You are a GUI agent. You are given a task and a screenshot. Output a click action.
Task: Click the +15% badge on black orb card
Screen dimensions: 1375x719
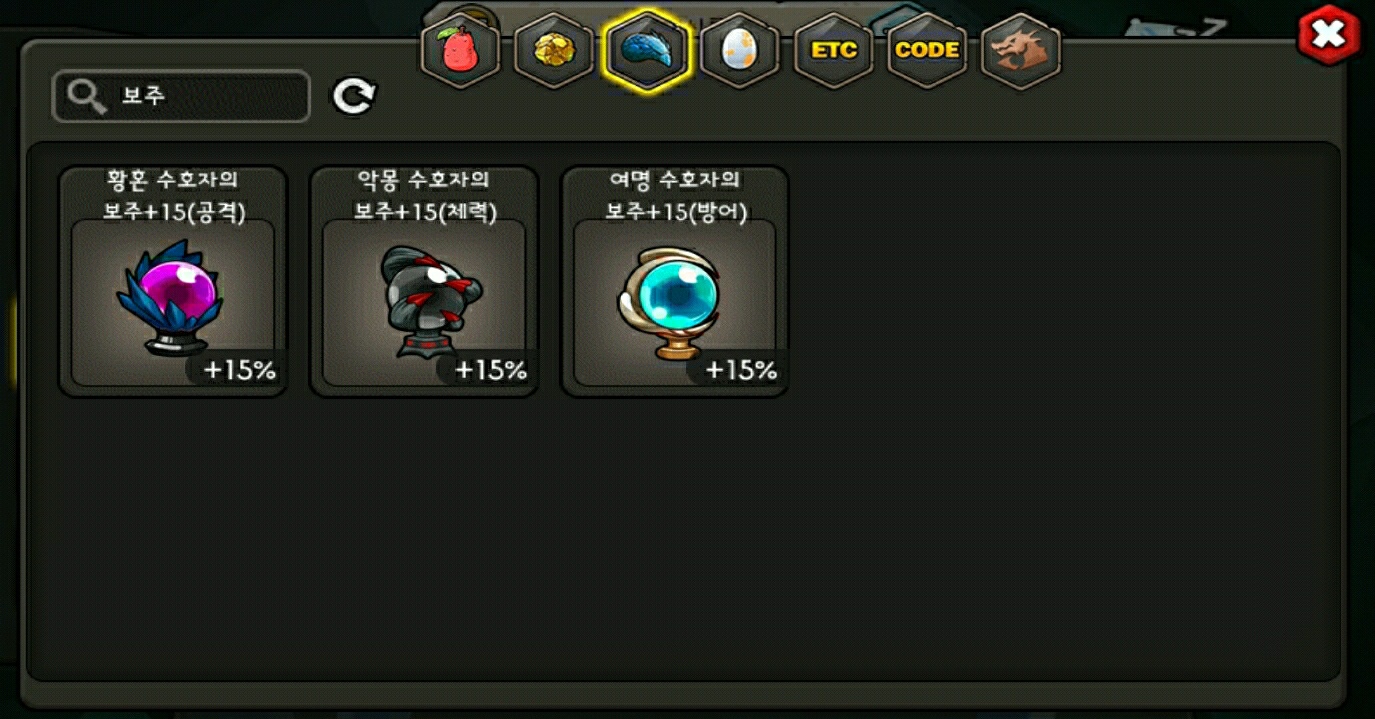(x=489, y=369)
